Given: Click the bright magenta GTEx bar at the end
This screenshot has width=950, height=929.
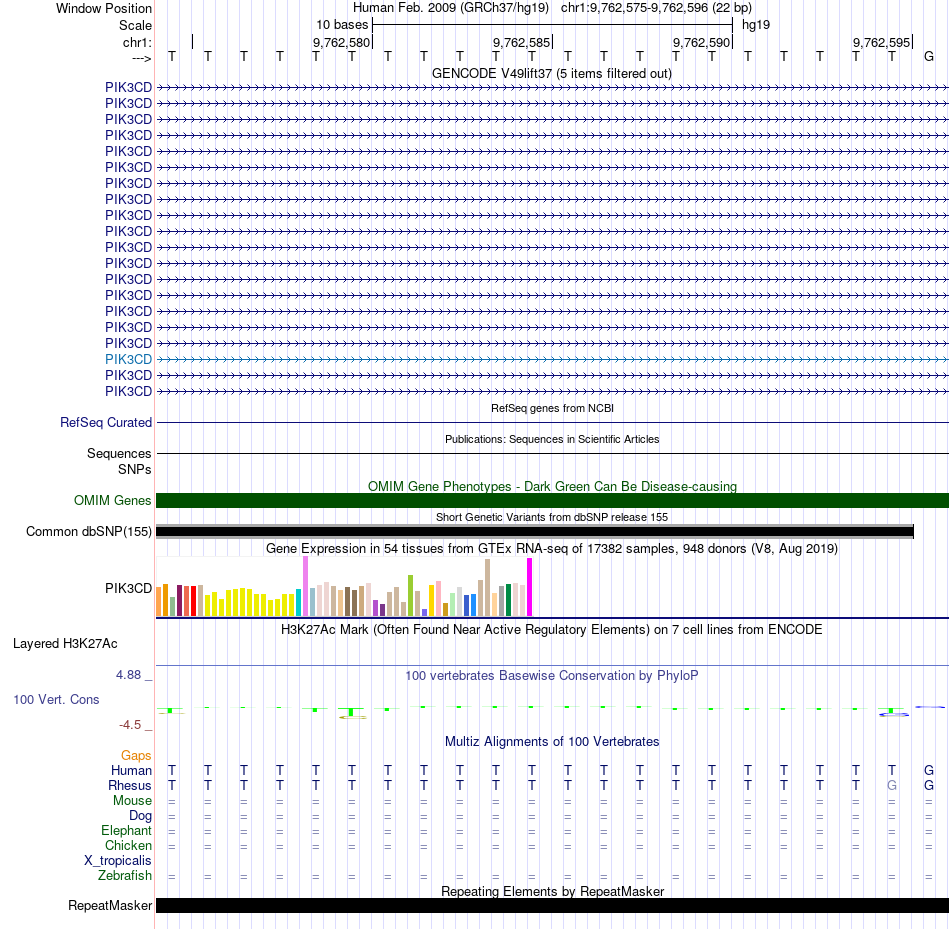Looking at the screenshot, I should tap(530, 587).
